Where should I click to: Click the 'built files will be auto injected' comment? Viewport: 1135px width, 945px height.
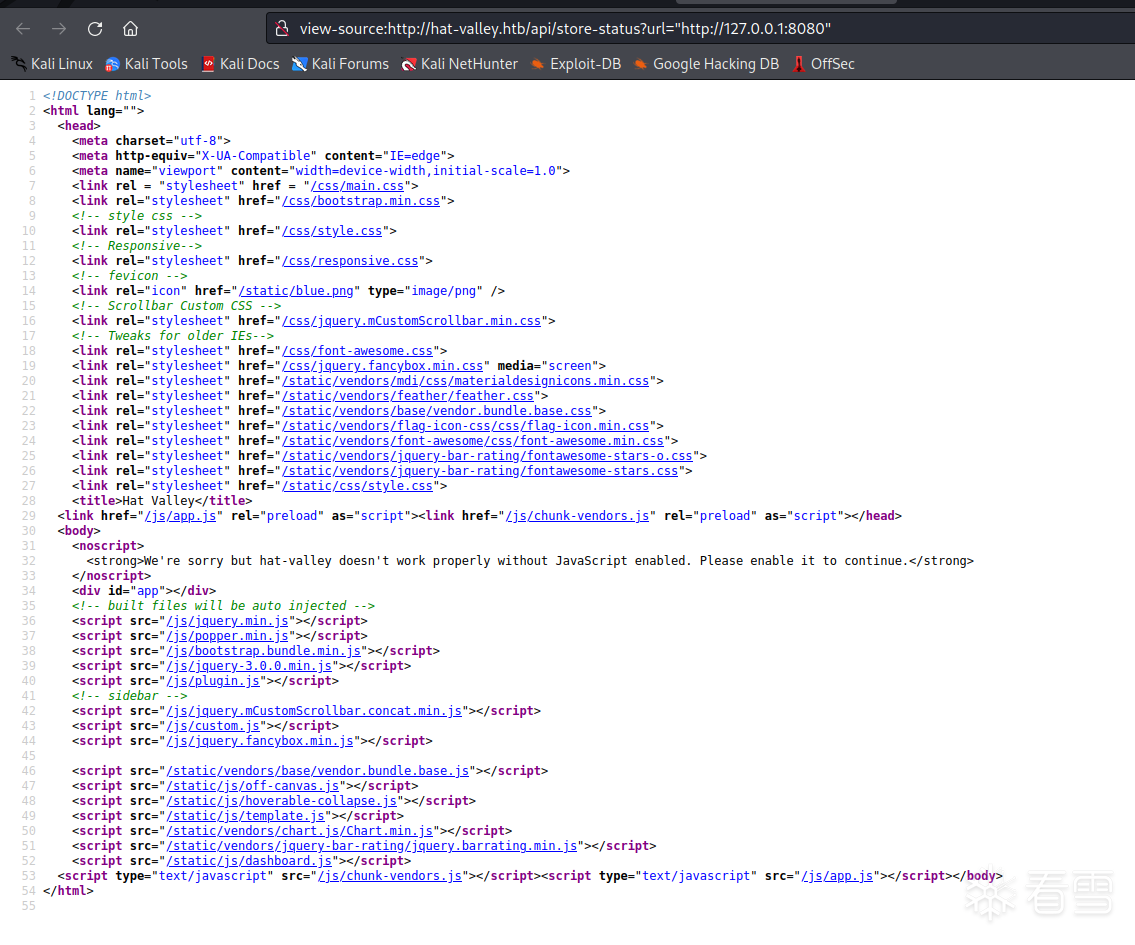(223, 606)
